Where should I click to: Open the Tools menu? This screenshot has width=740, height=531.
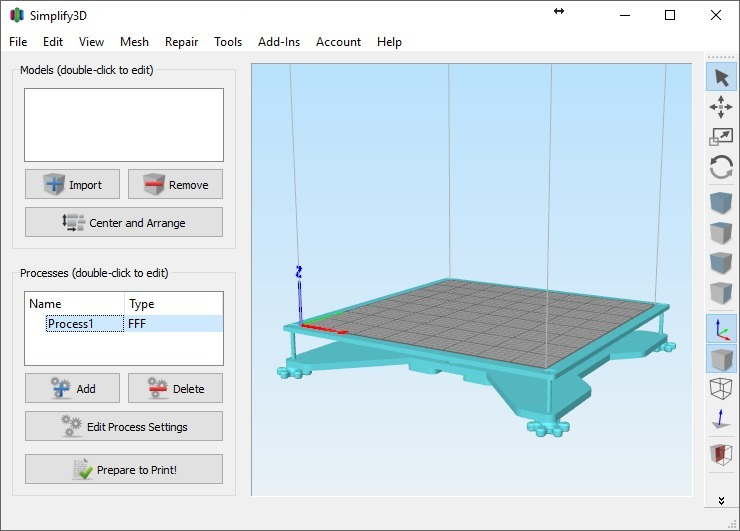click(x=228, y=42)
